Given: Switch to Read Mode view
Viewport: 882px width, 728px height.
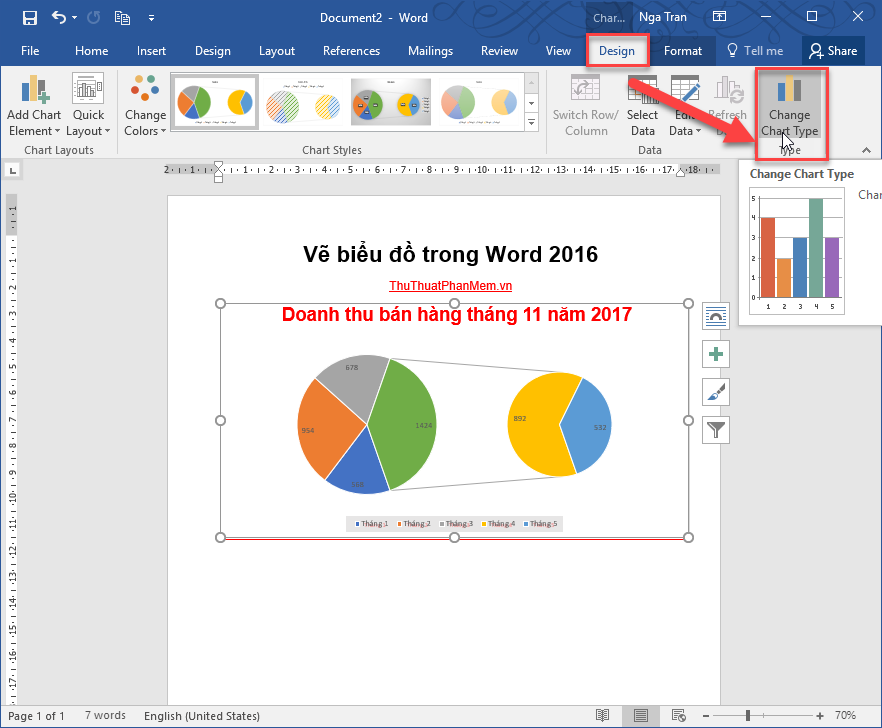Looking at the screenshot, I should click(603, 716).
